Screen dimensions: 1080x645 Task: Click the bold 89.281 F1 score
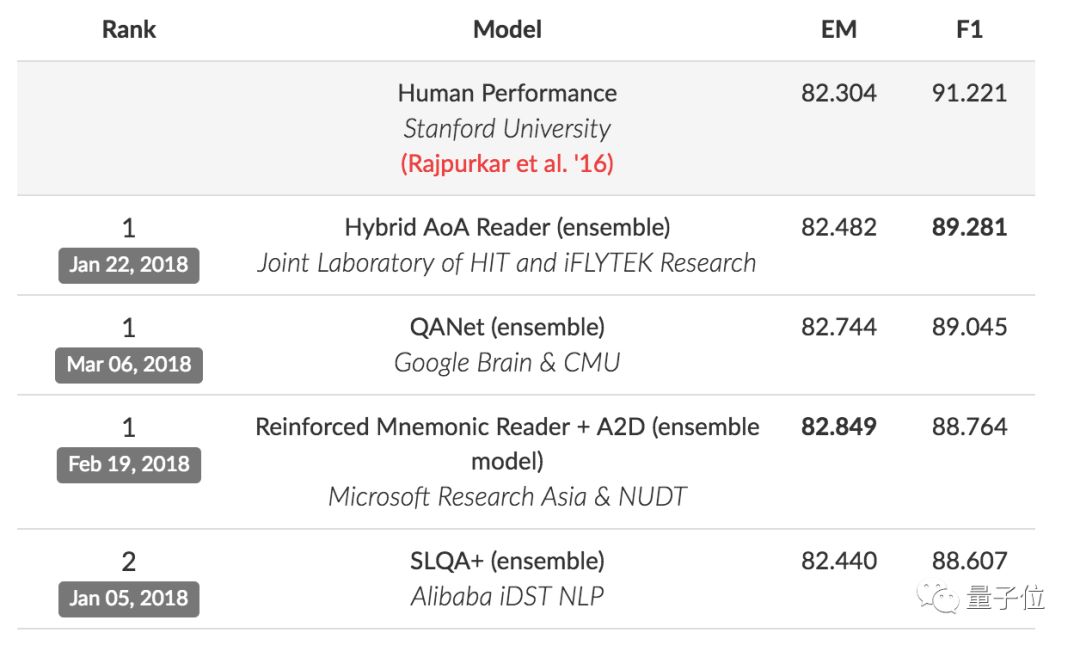click(x=969, y=227)
